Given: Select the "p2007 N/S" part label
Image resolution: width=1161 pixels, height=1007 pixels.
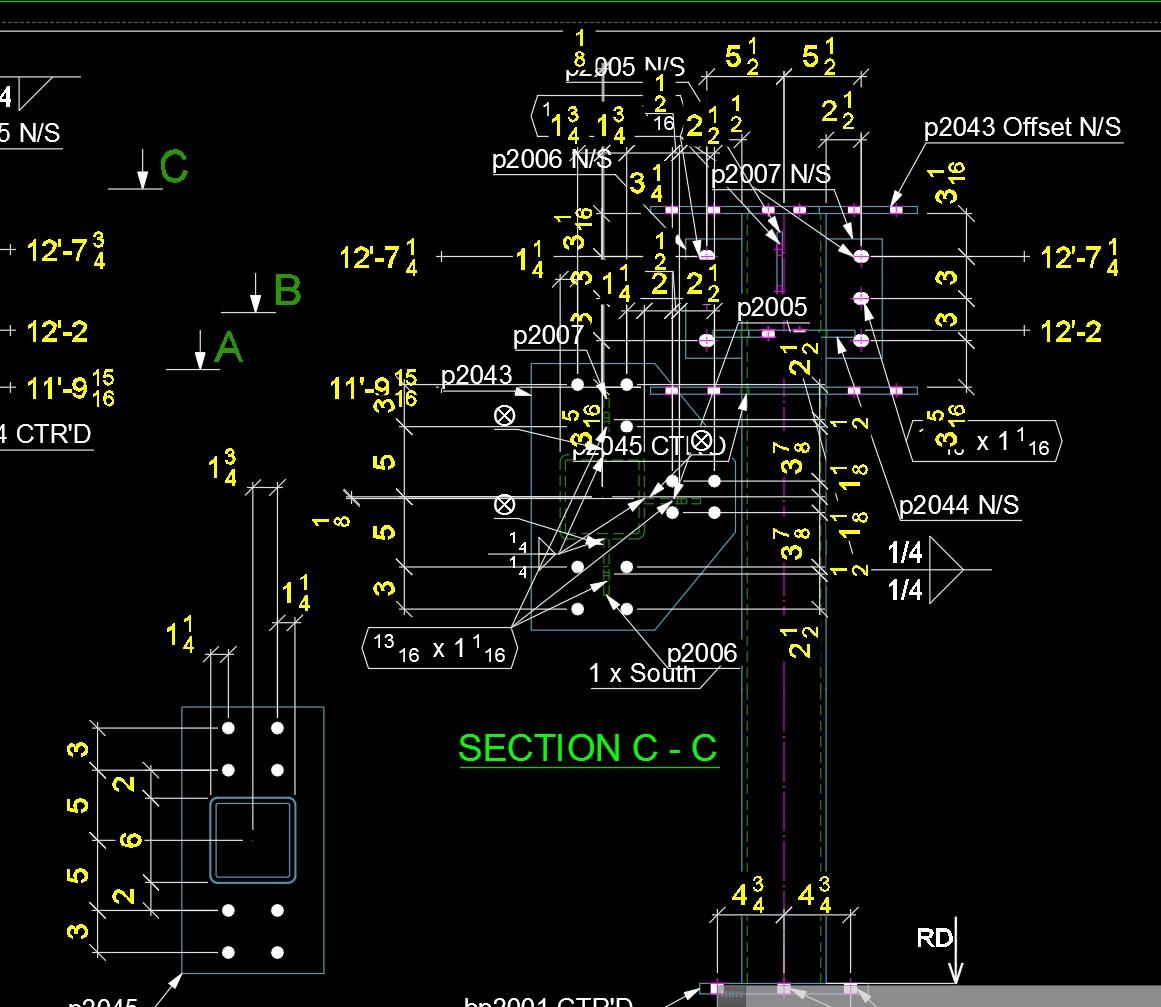Looking at the screenshot, I should (771, 174).
